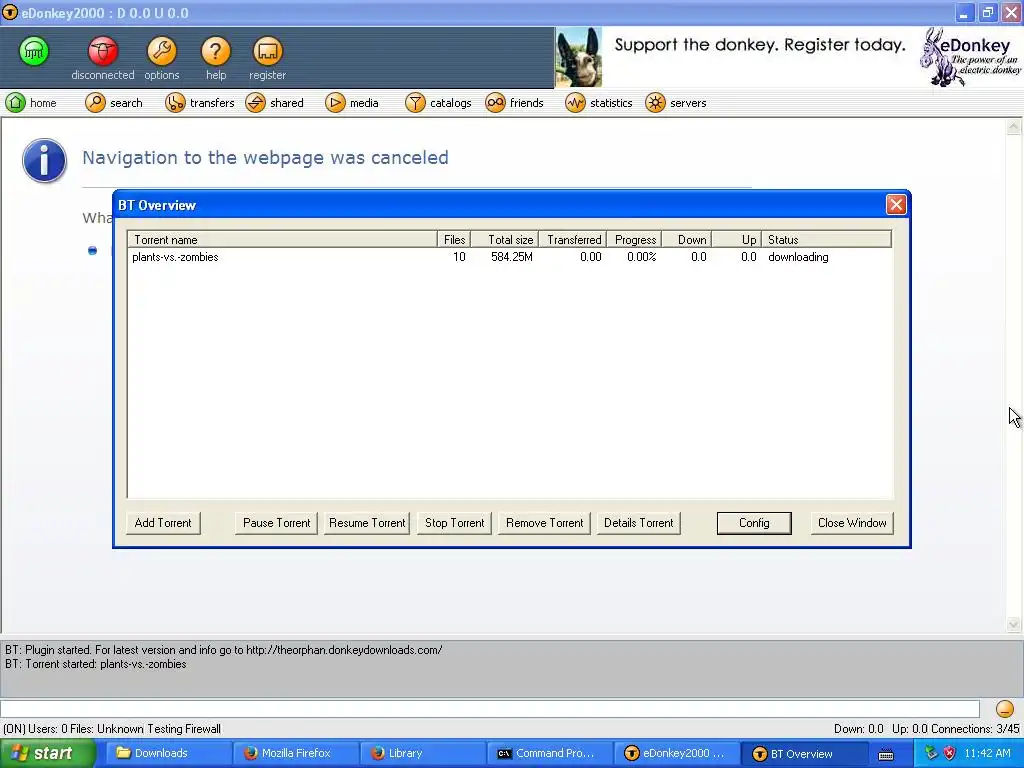Image resolution: width=1024 pixels, height=768 pixels.
Task: Switch to Mozilla Firefox in taskbar
Action: (x=295, y=754)
